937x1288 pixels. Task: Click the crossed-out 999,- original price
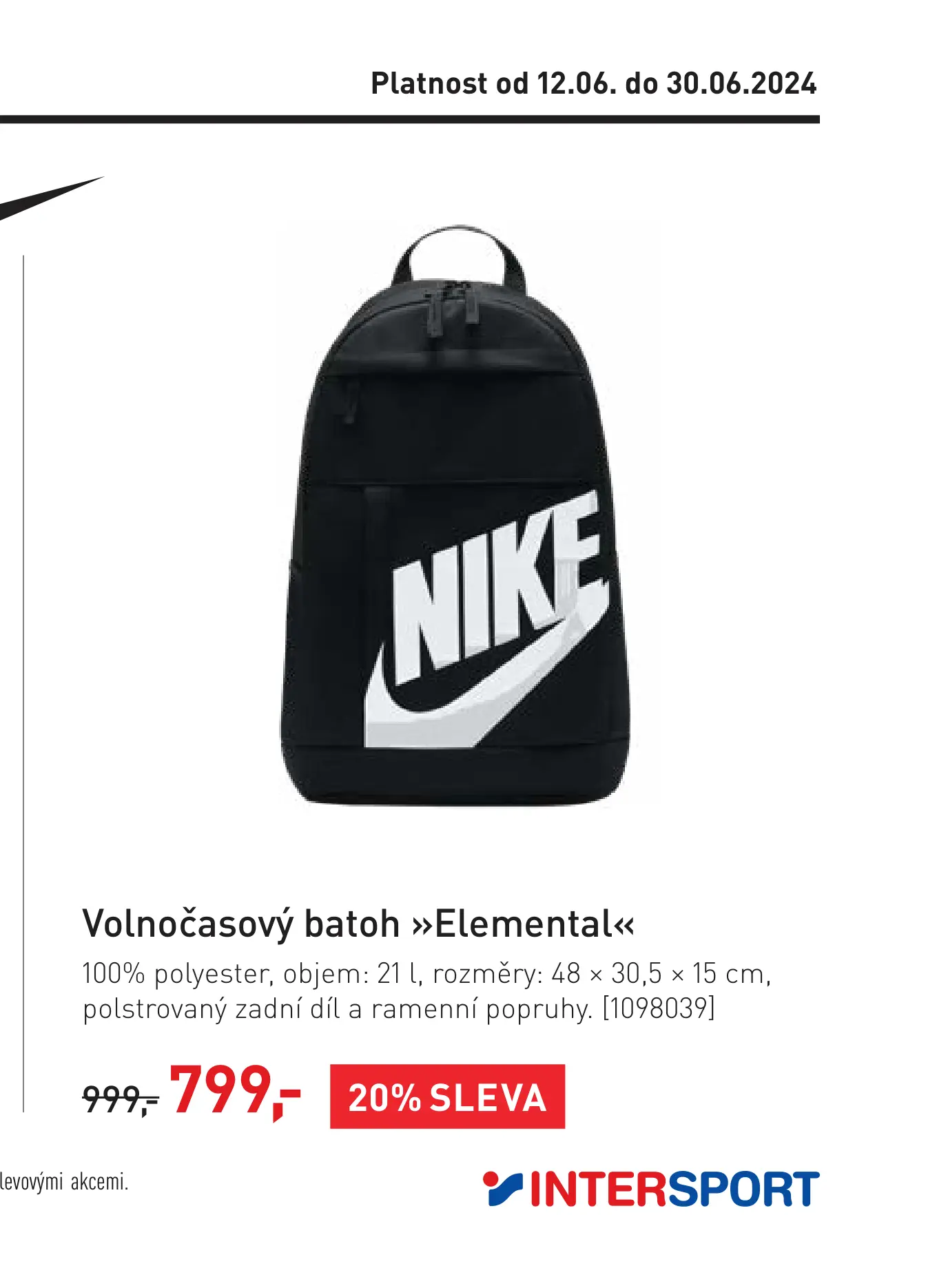tap(121, 1099)
